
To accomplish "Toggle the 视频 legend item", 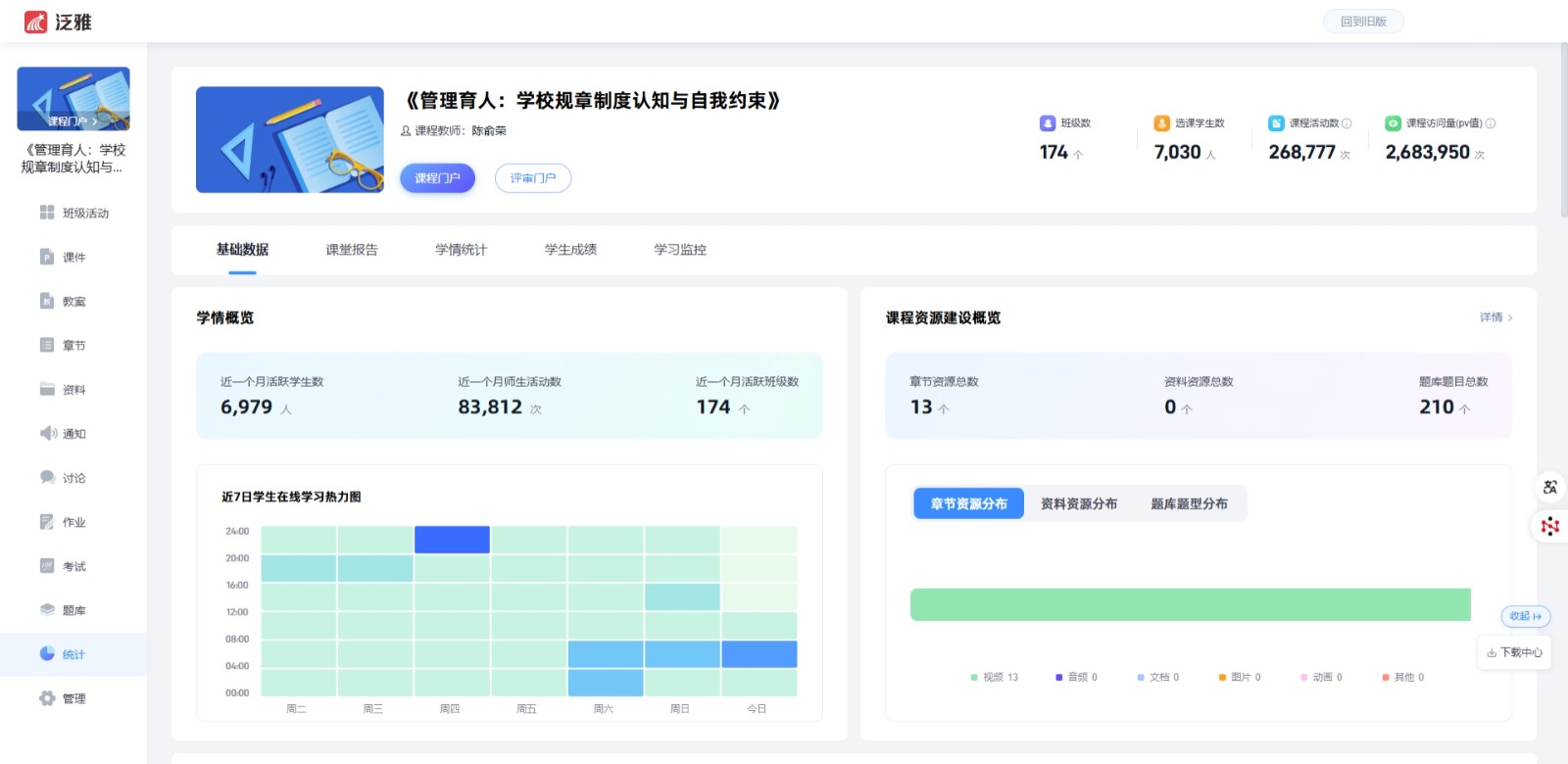I will click(x=994, y=677).
